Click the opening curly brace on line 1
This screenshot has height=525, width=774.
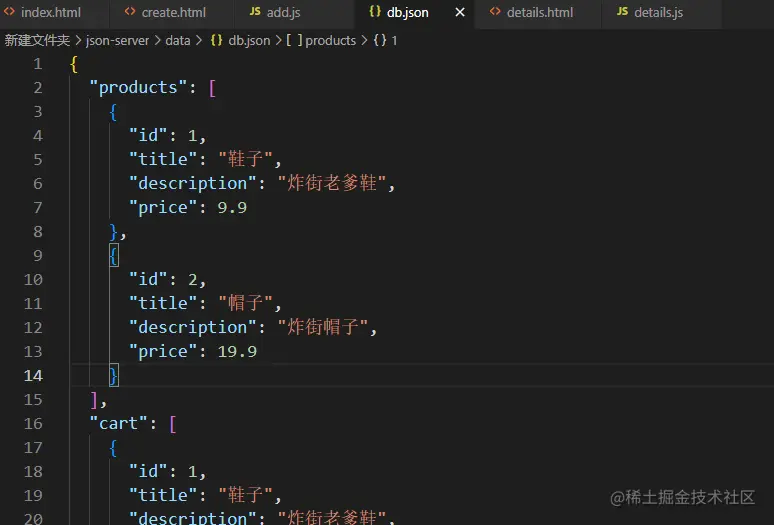(x=74, y=64)
